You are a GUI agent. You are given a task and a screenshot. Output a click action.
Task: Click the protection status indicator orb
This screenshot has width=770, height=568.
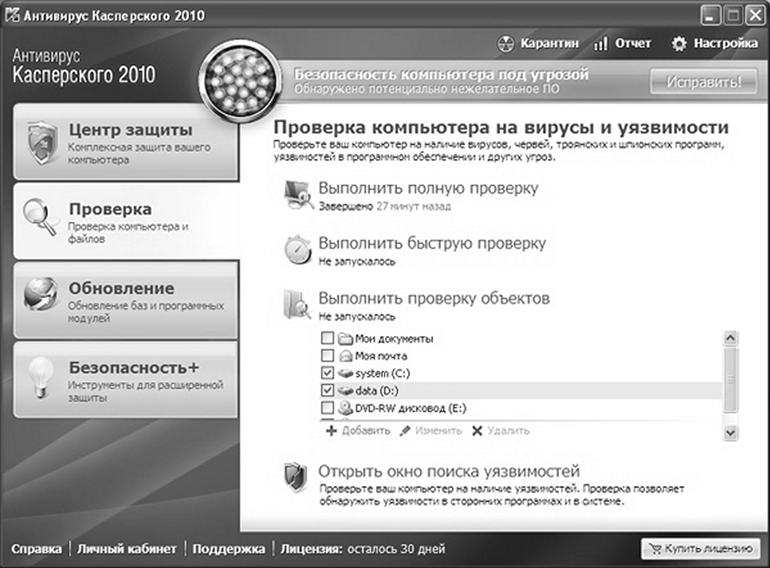pos(240,81)
